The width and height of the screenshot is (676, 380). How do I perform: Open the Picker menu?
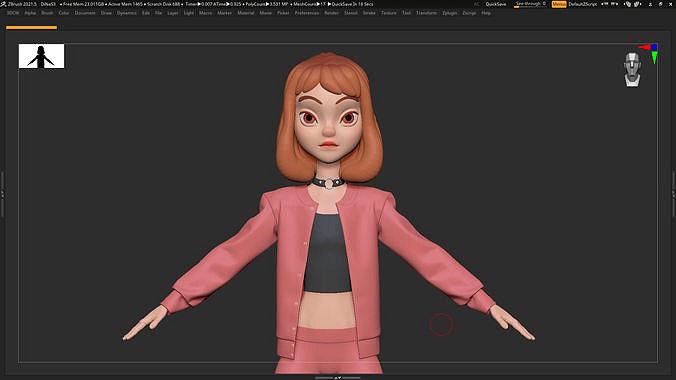(283, 13)
